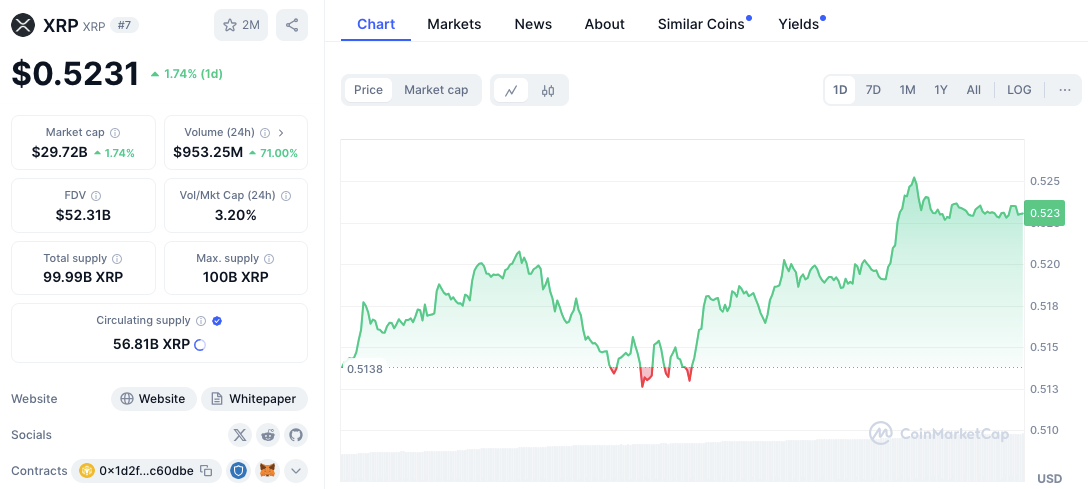Click the $52.31B FDV value
The height and width of the screenshot is (489, 1088).
click(x=83, y=215)
